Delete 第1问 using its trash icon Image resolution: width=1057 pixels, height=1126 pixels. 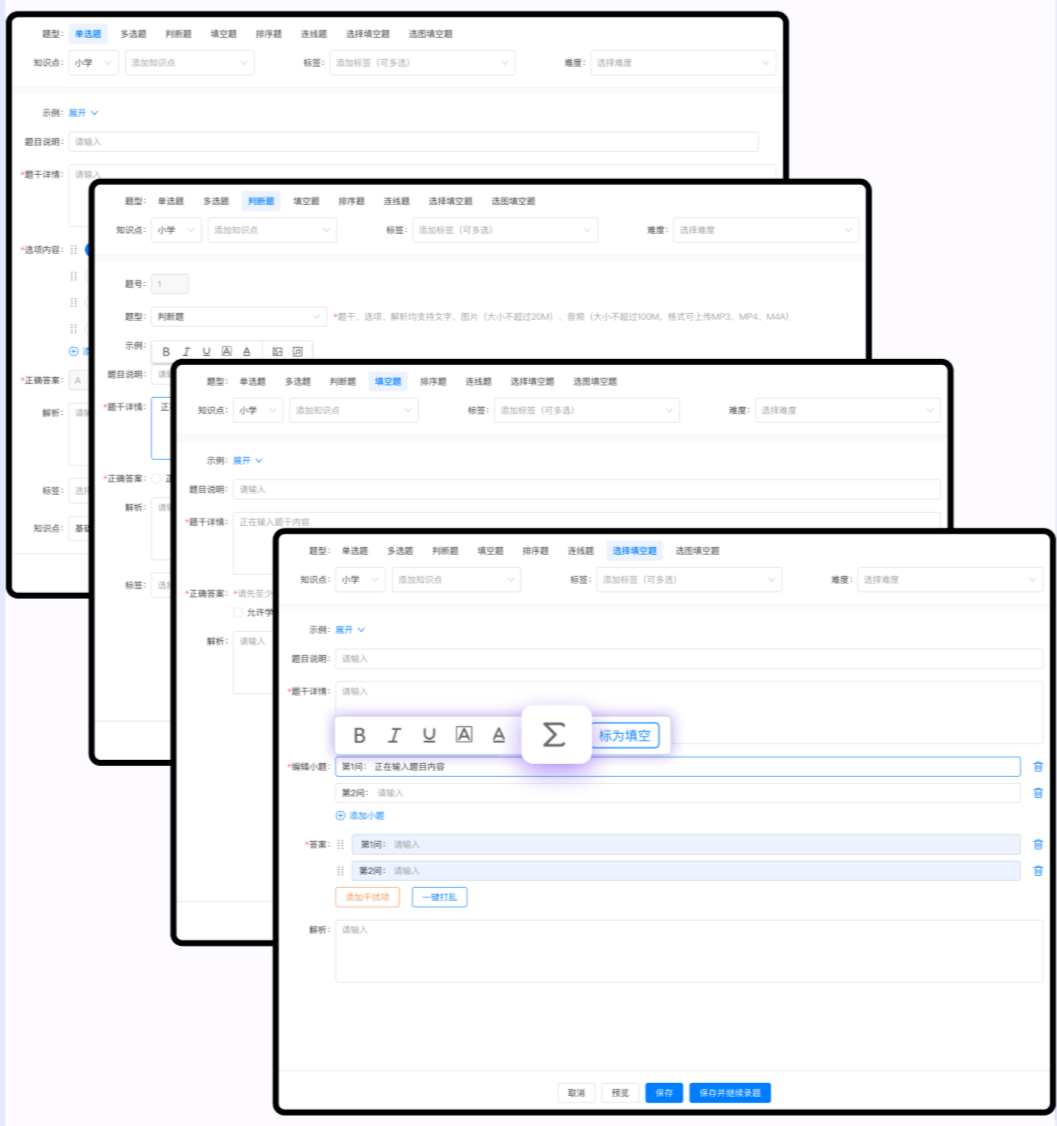1038,767
